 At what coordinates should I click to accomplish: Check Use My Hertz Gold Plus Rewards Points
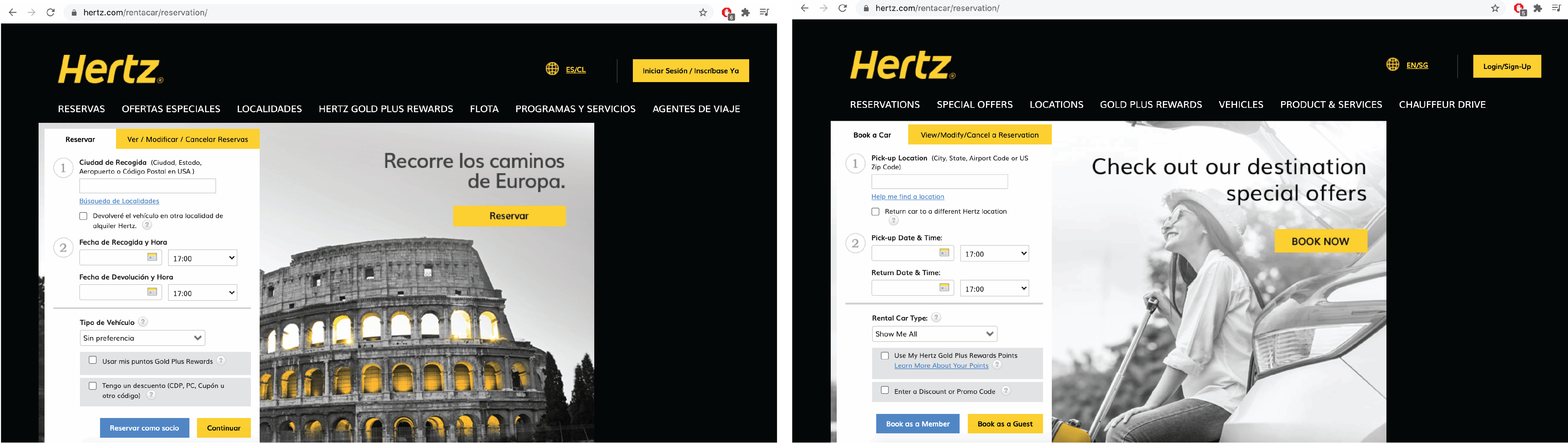pyautogui.click(x=884, y=355)
